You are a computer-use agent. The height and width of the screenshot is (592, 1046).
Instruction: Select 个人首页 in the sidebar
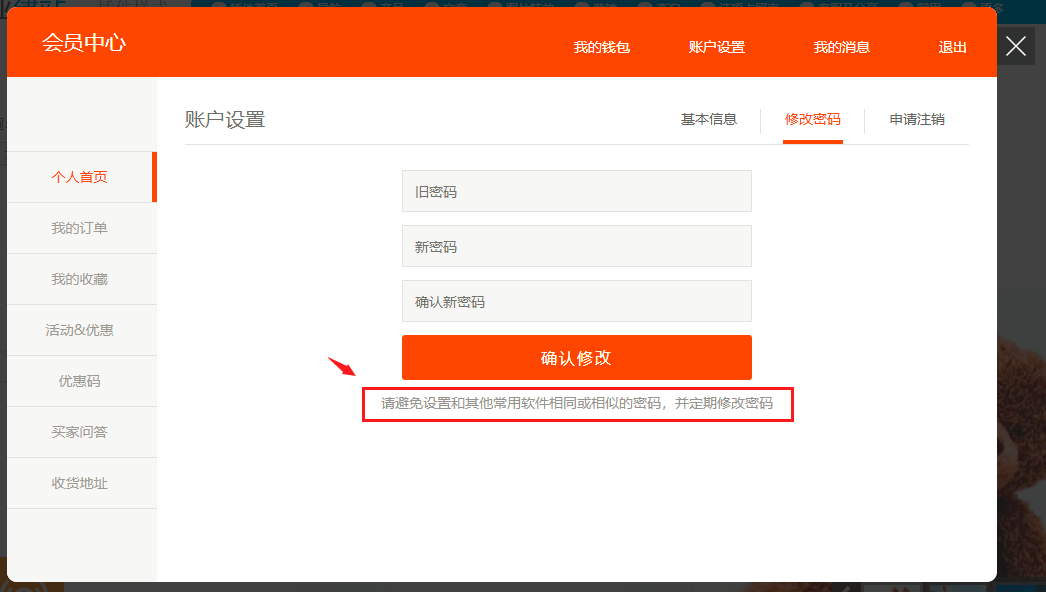(x=80, y=177)
